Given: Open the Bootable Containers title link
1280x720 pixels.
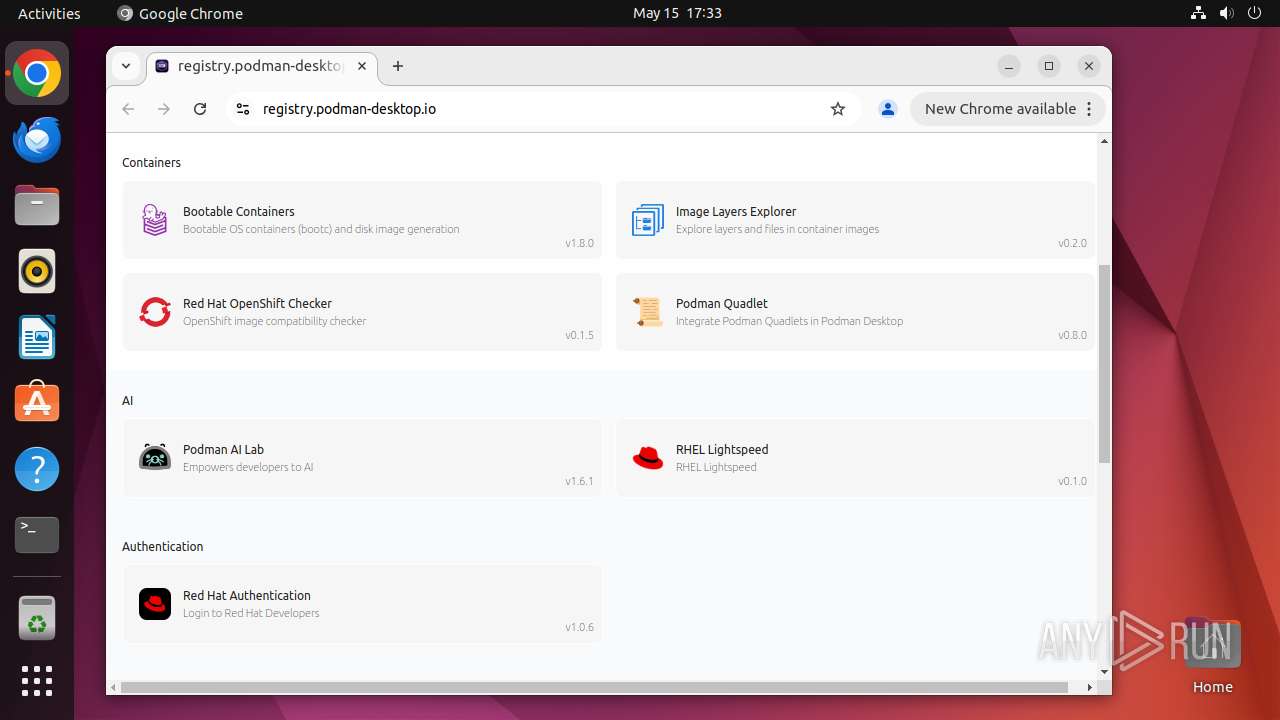Looking at the screenshot, I should [239, 211].
